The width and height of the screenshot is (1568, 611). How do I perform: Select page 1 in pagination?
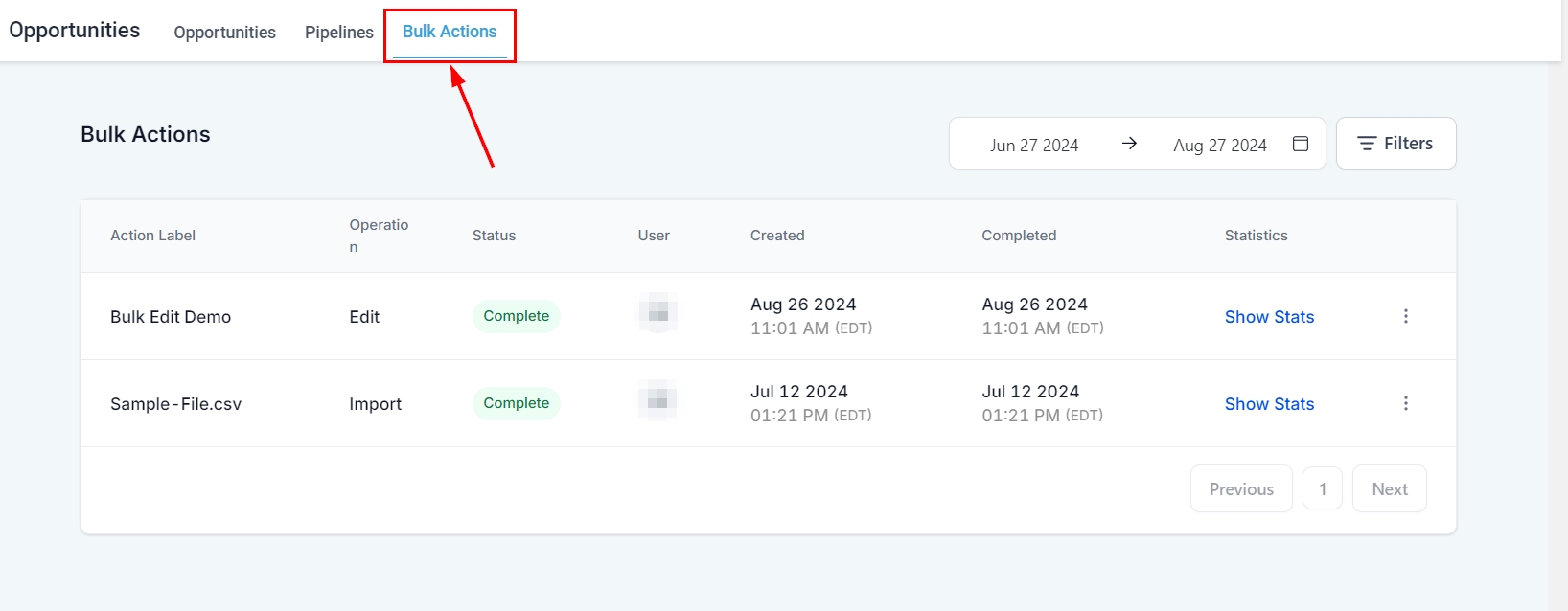point(1323,489)
